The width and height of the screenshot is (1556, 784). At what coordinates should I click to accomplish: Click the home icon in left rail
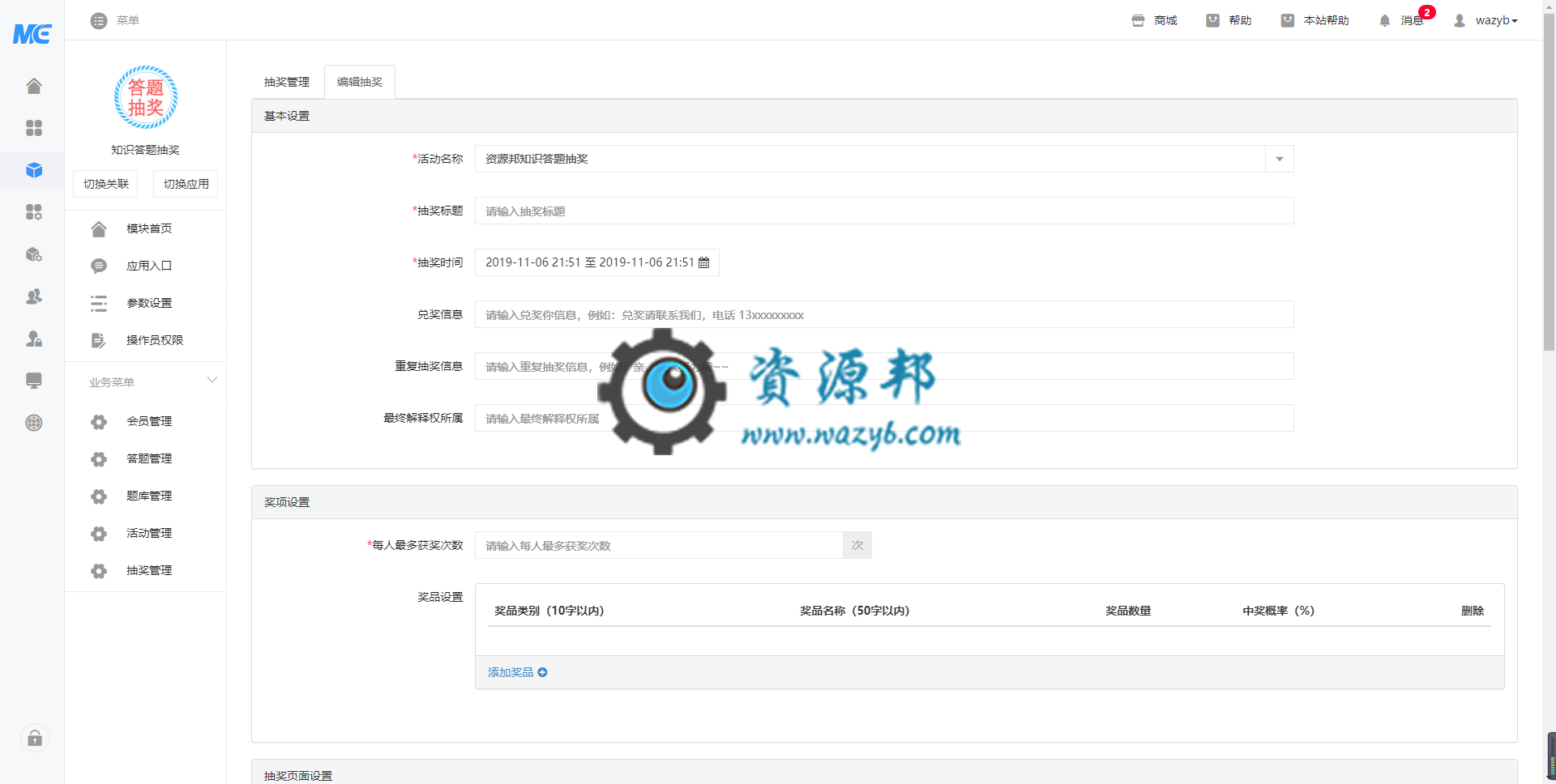(x=33, y=86)
